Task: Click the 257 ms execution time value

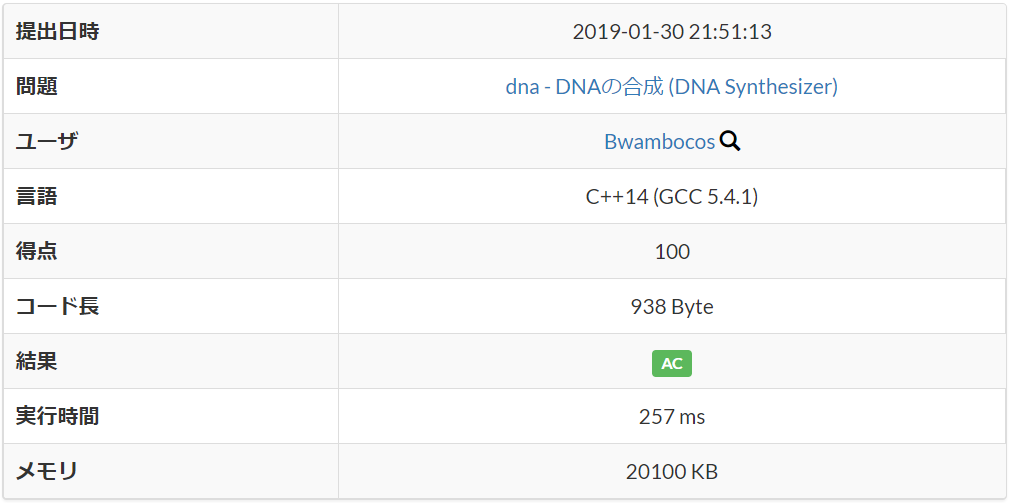Action: [672, 417]
